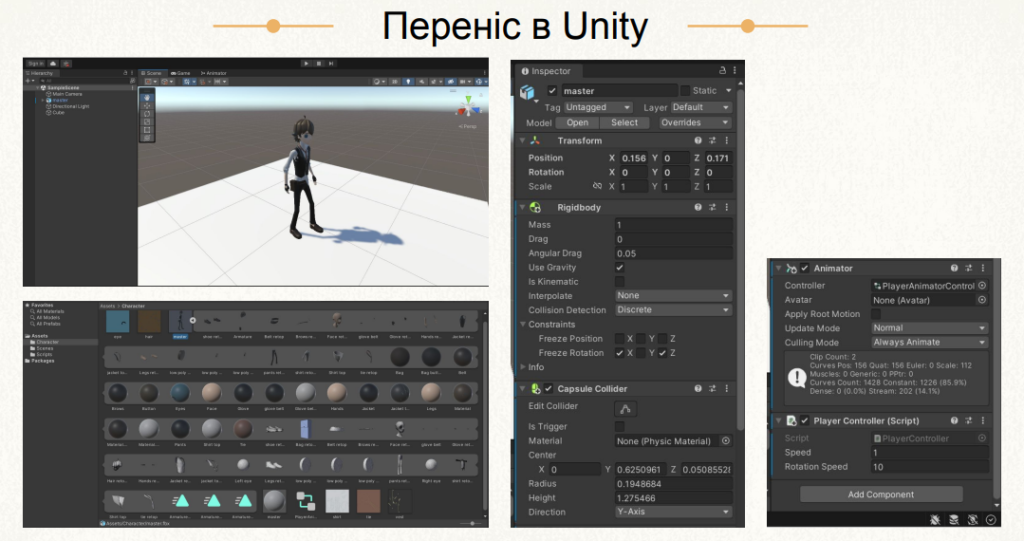
Task: Click the scene orientation gizmo
Action: point(468,107)
